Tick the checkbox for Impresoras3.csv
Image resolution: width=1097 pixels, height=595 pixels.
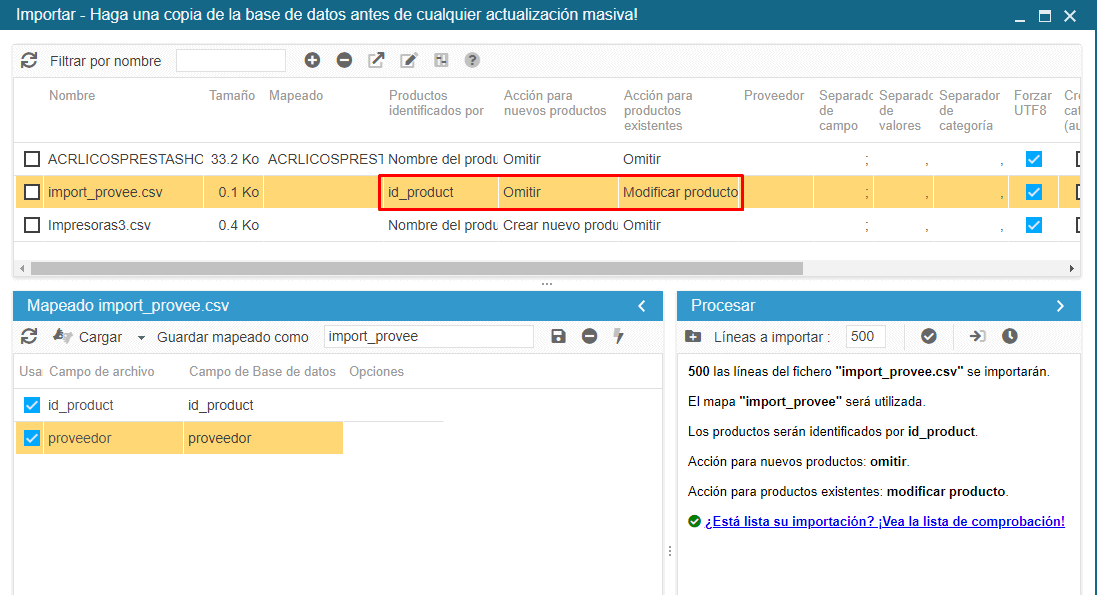point(31,225)
